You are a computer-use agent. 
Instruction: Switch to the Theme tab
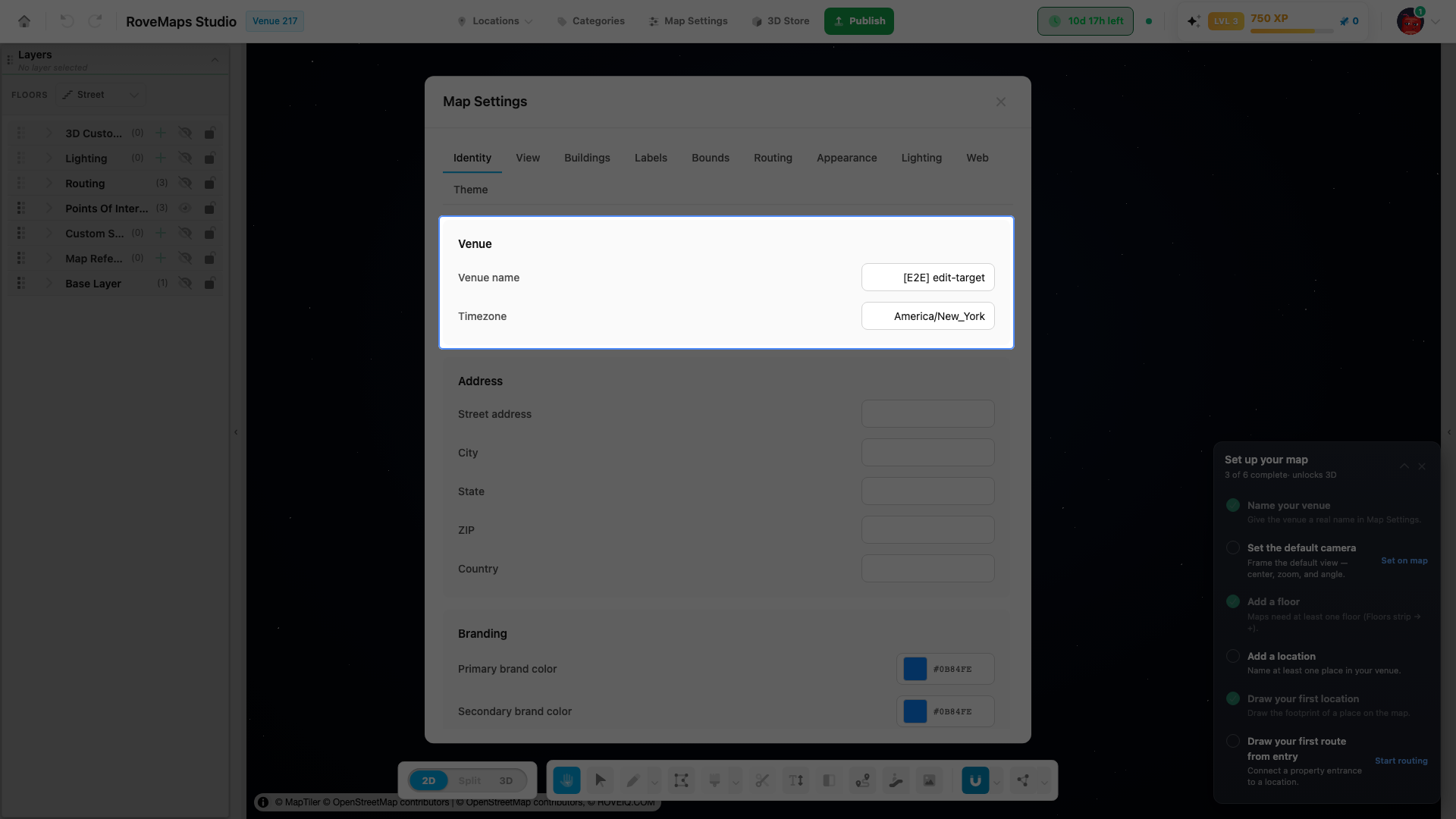click(x=470, y=190)
